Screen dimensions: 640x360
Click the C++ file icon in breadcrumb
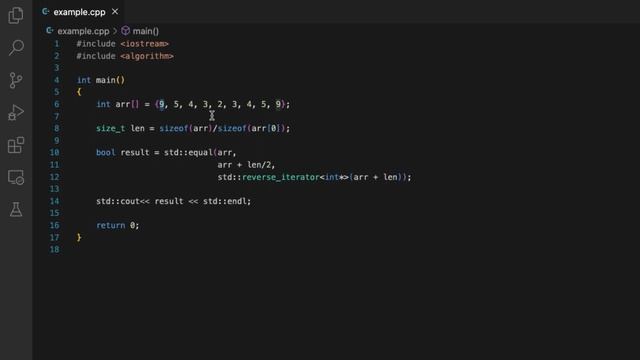pos(50,31)
